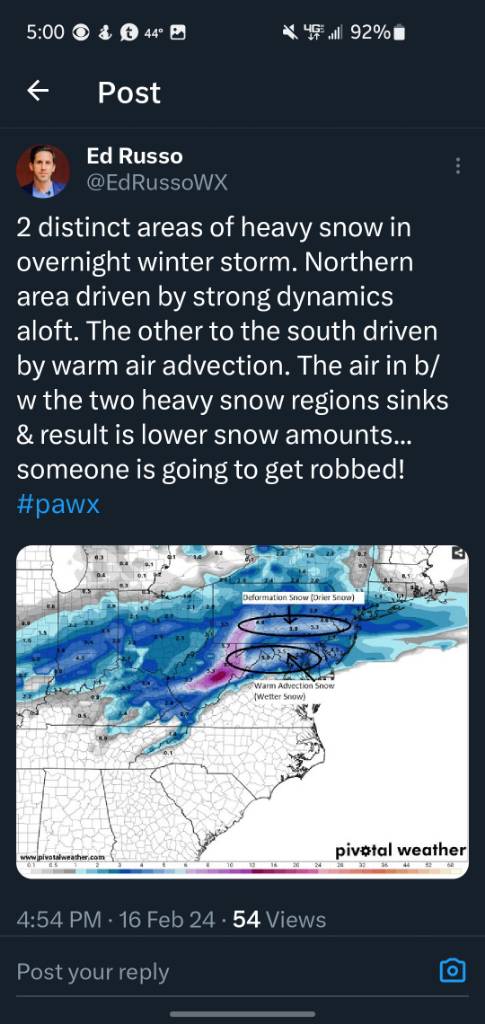Tap the share icon on map image

point(458,553)
